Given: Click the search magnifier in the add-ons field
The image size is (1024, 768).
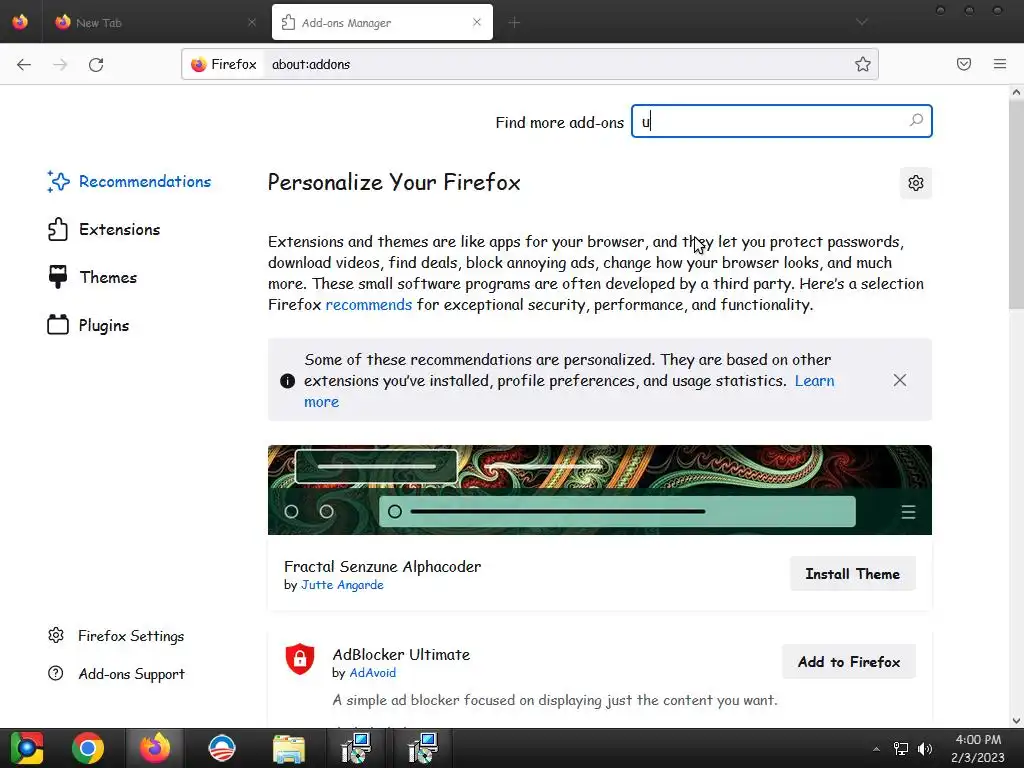Looking at the screenshot, I should point(916,121).
